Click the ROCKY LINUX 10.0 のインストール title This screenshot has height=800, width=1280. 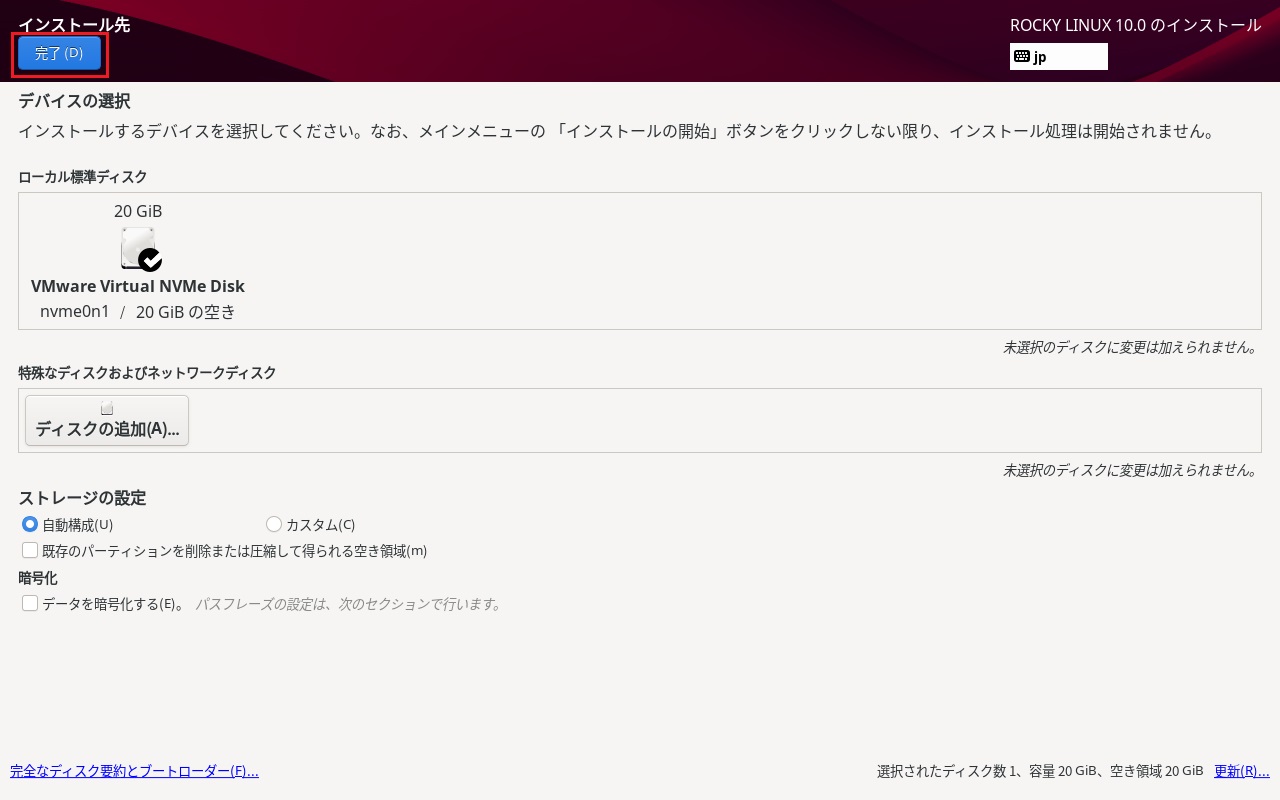(x=1136, y=26)
